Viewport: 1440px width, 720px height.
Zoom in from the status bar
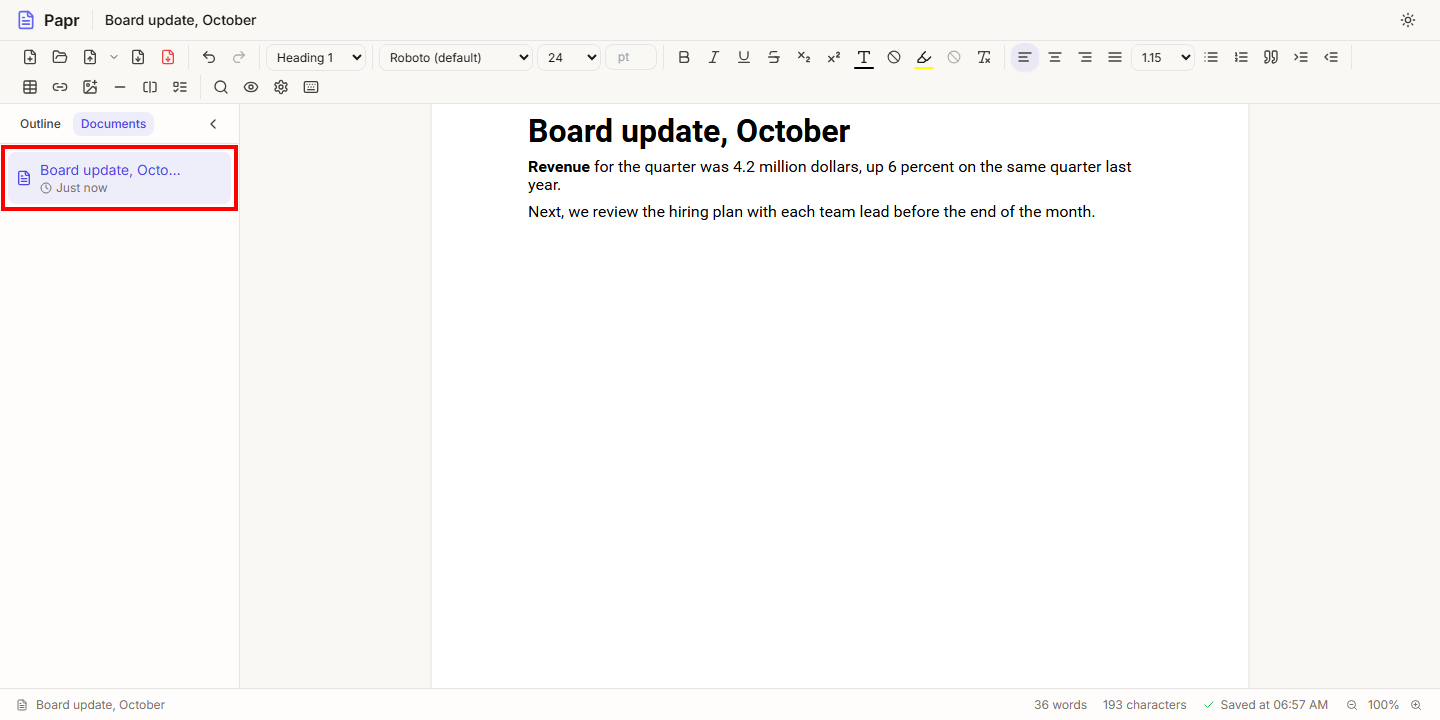pyautogui.click(x=1416, y=705)
